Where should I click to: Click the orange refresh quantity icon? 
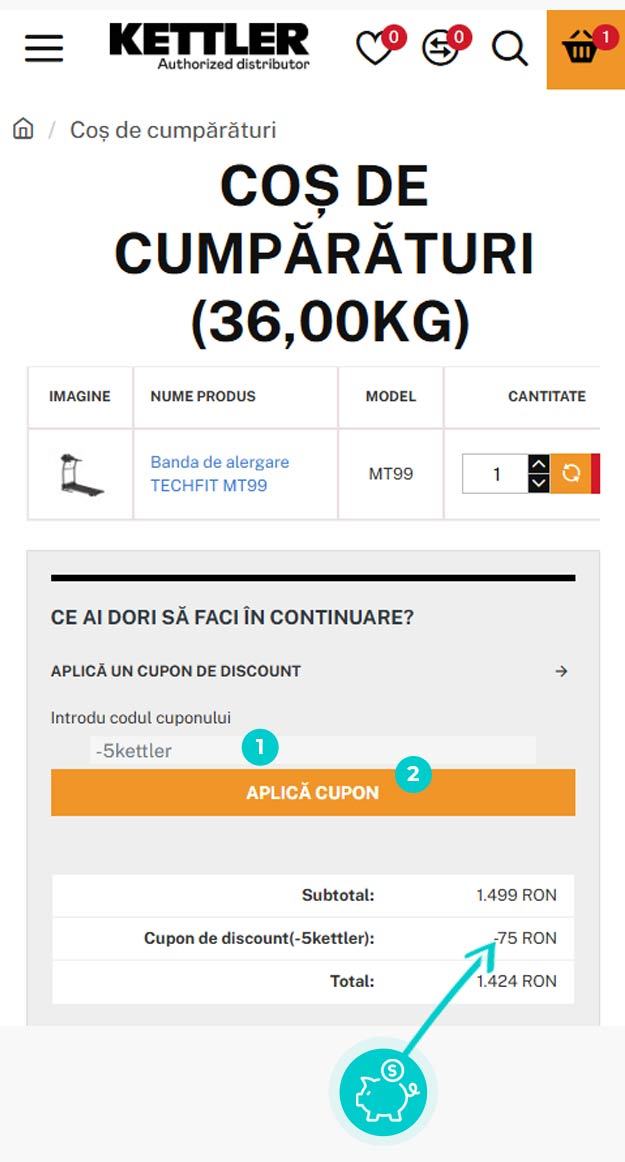(570, 474)
